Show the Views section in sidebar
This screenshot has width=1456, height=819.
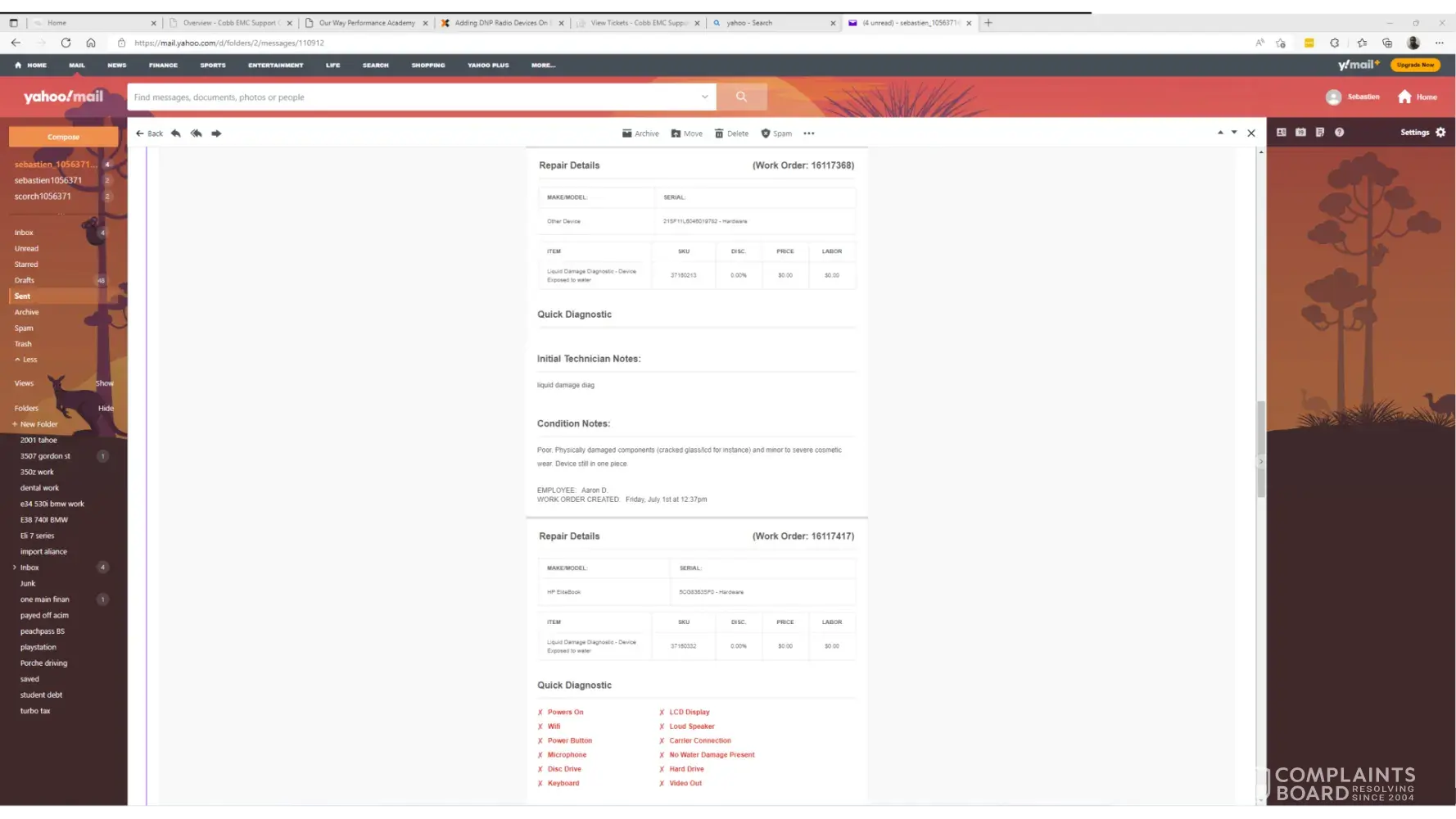(x=104, y=383)
